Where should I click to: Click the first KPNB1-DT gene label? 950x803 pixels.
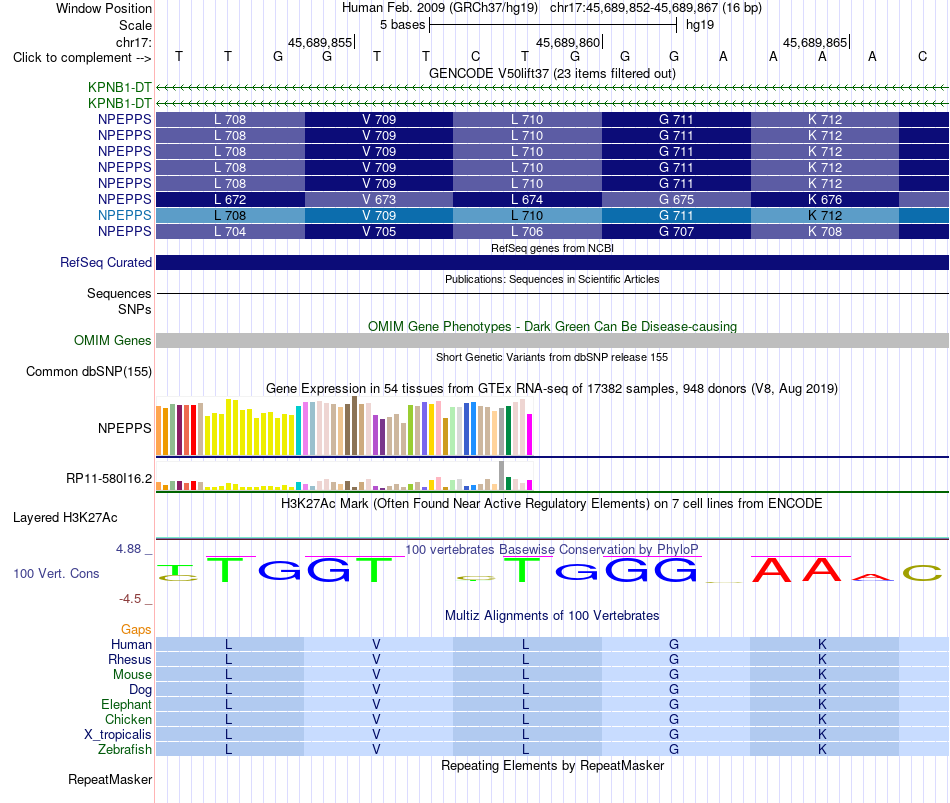point(119,87)
